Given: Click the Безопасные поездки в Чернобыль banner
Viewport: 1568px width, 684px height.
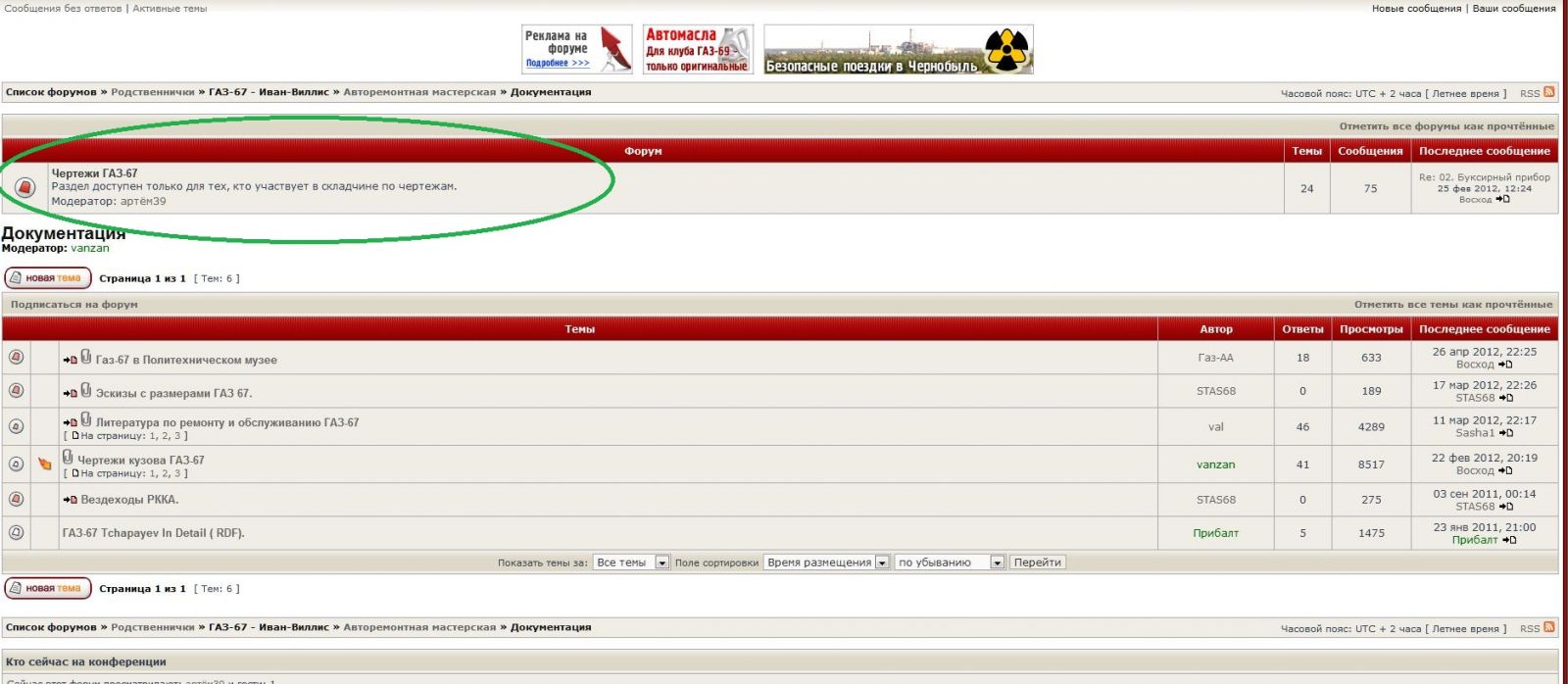Looking at the screenshot, I should click(898, 50).
